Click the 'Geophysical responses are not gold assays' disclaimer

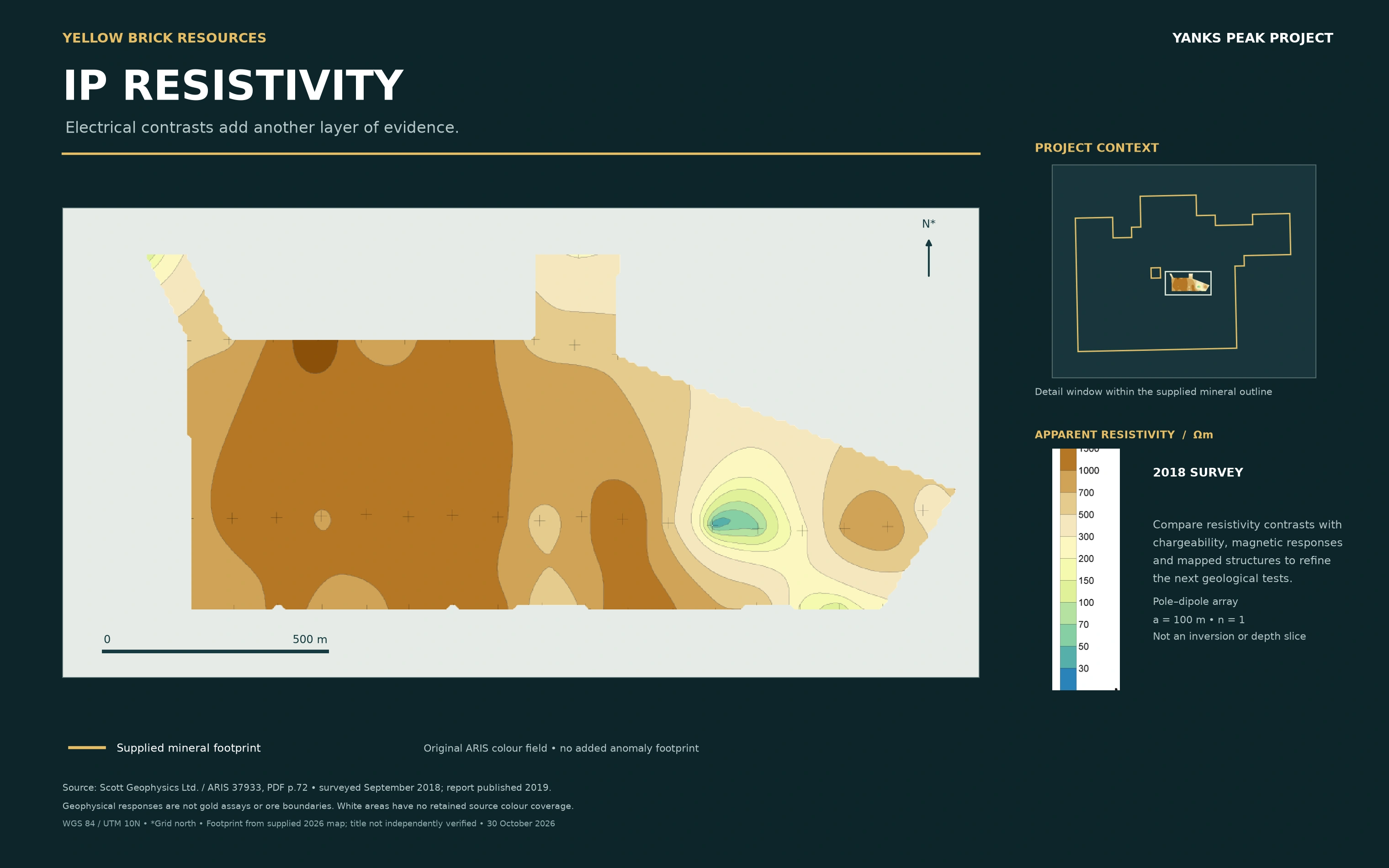coord(318,806)
